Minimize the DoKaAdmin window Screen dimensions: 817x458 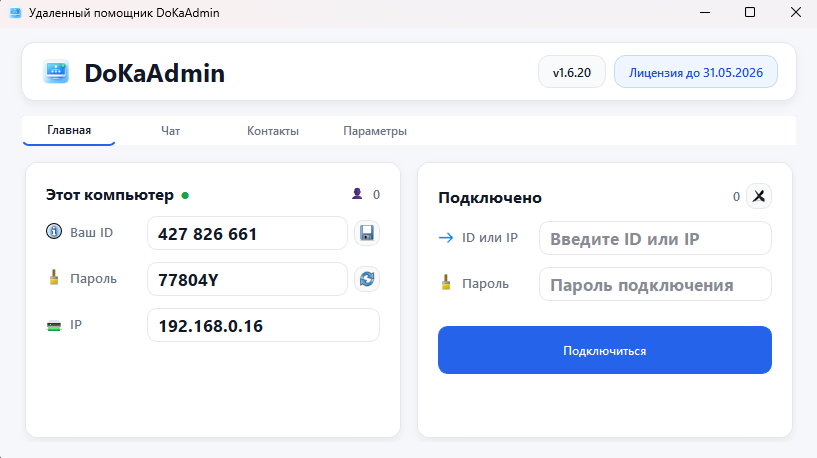705,13
